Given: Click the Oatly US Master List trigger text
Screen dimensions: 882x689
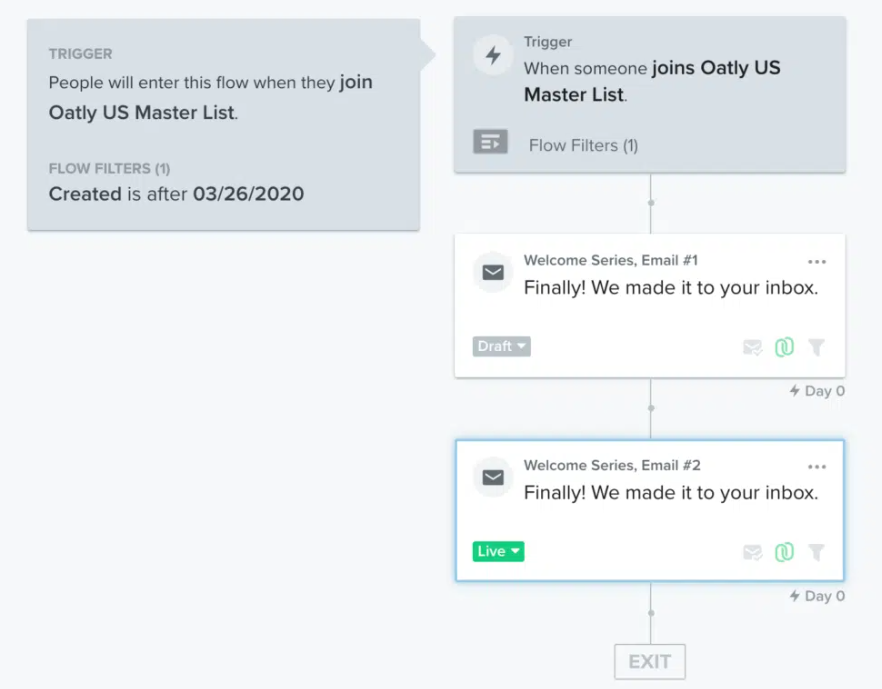Looking at the screenshot, I should click(x=652, y=81).
